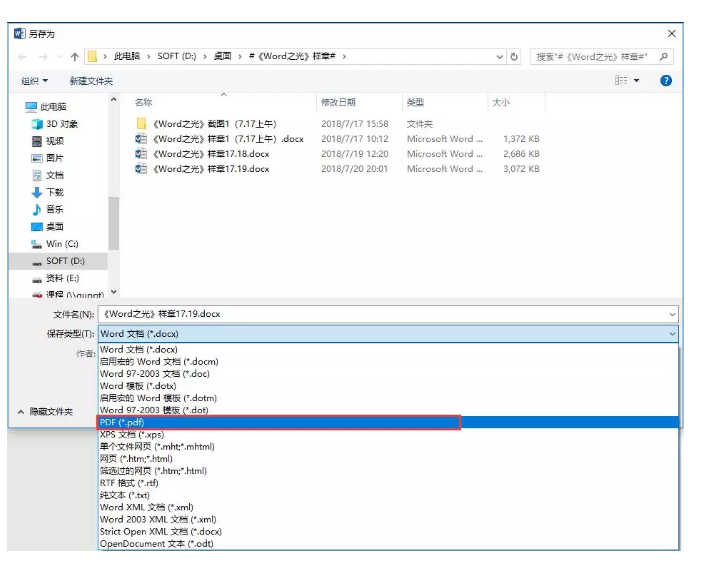This screenshot has height=572, width=706.
Task: Choose Word 模板 (*.dotx) option
Action: [388, 386]
